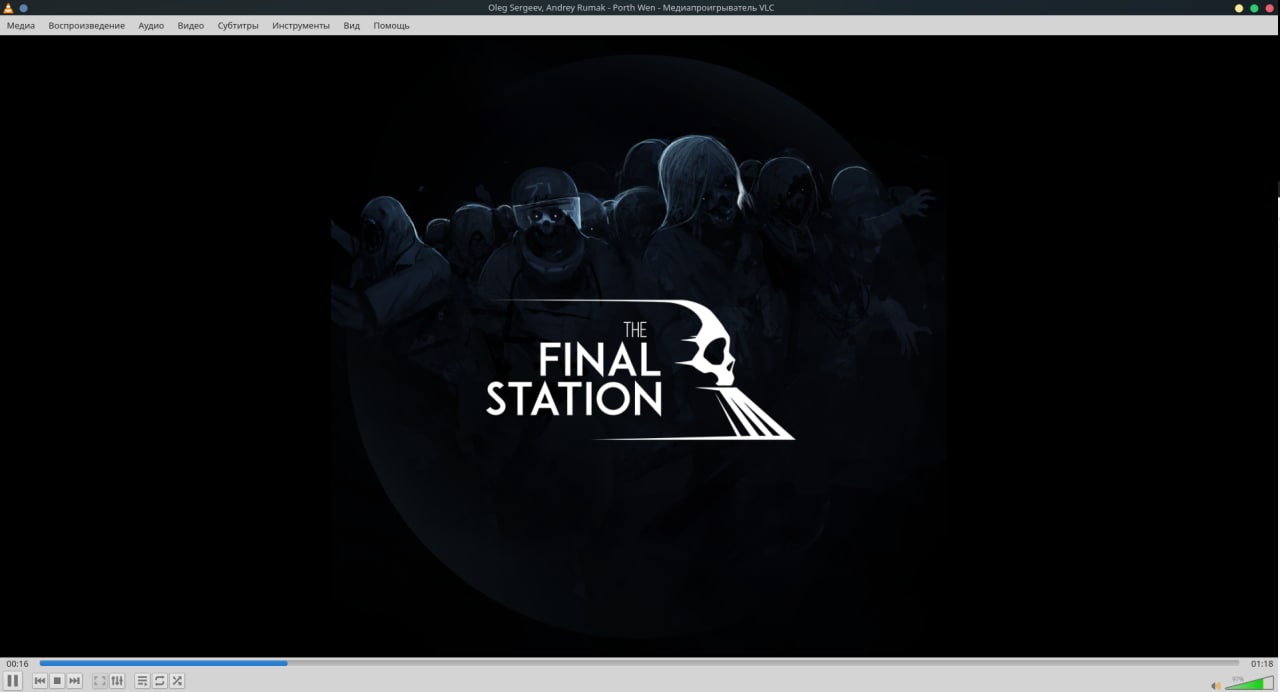Mute audio via speaker icon
The width and height of the screenshot is (1280, 692).
[1216, 685]
